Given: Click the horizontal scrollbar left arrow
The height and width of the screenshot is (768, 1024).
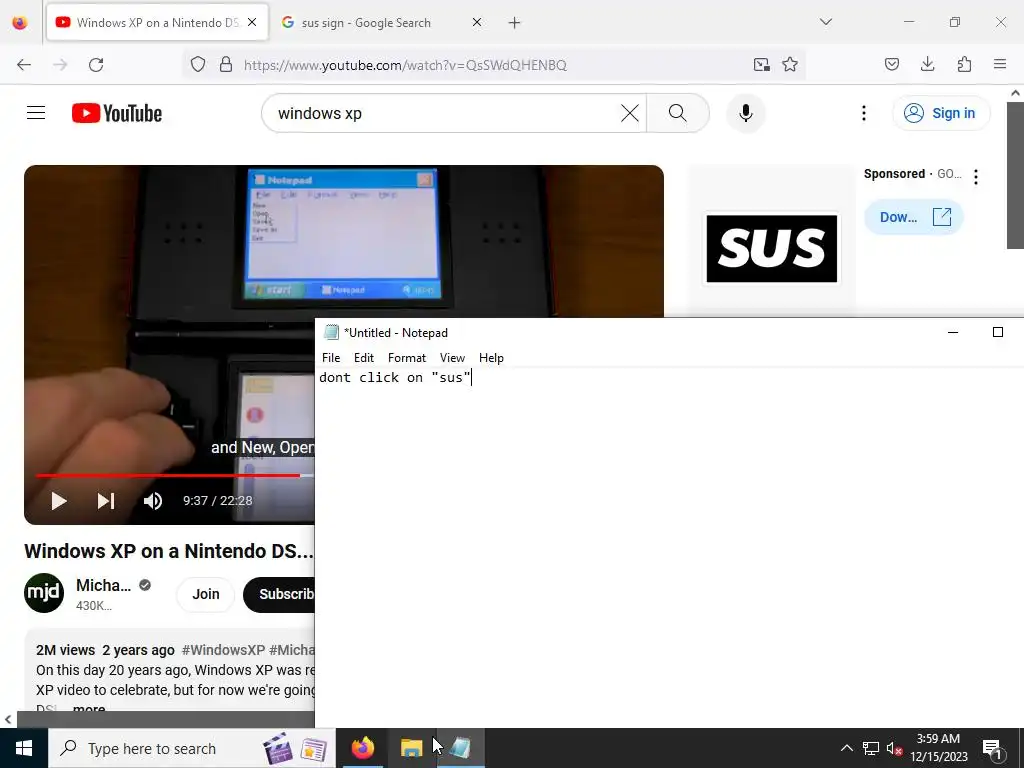Looking at the screenshot, I should coord(8,720).
